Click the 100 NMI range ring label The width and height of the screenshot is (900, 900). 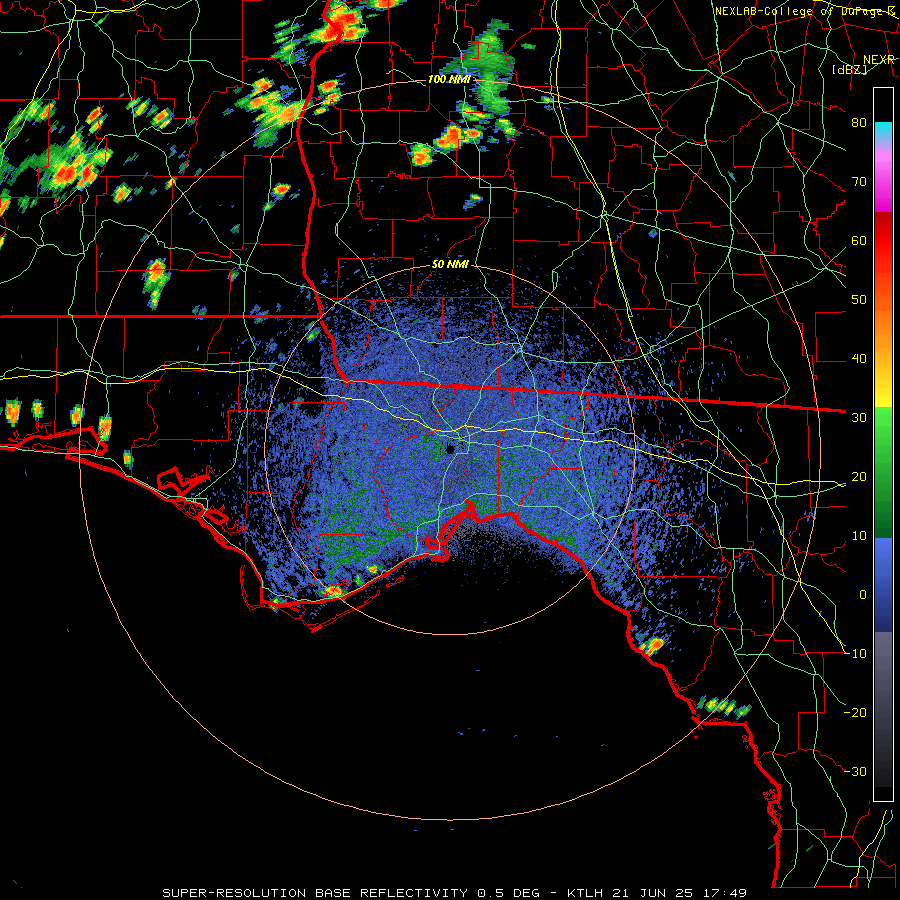click(449, 79)
